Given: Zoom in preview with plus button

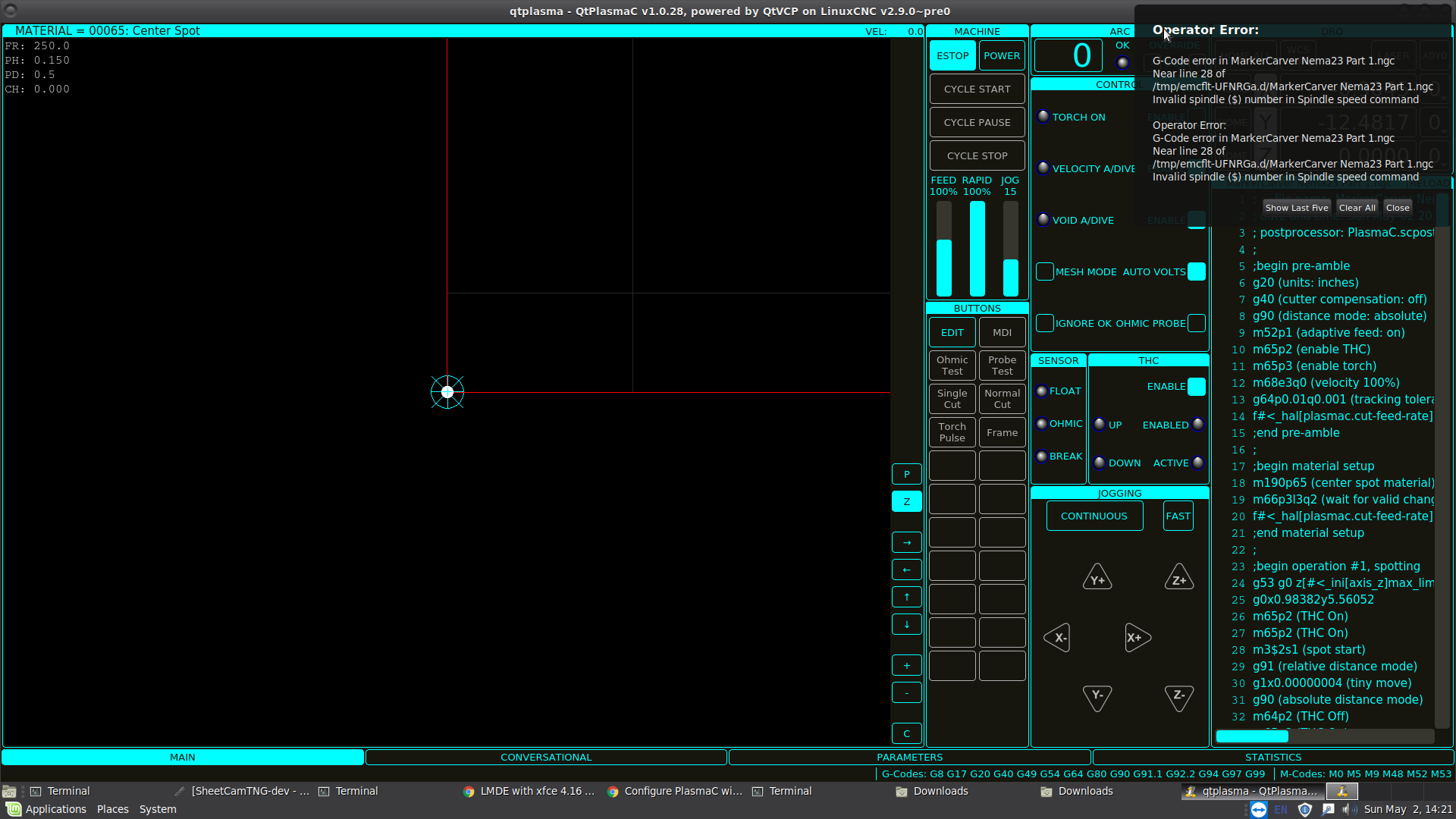Looking at the screenshot, I should pyautogui.click(x=907, y=665).
